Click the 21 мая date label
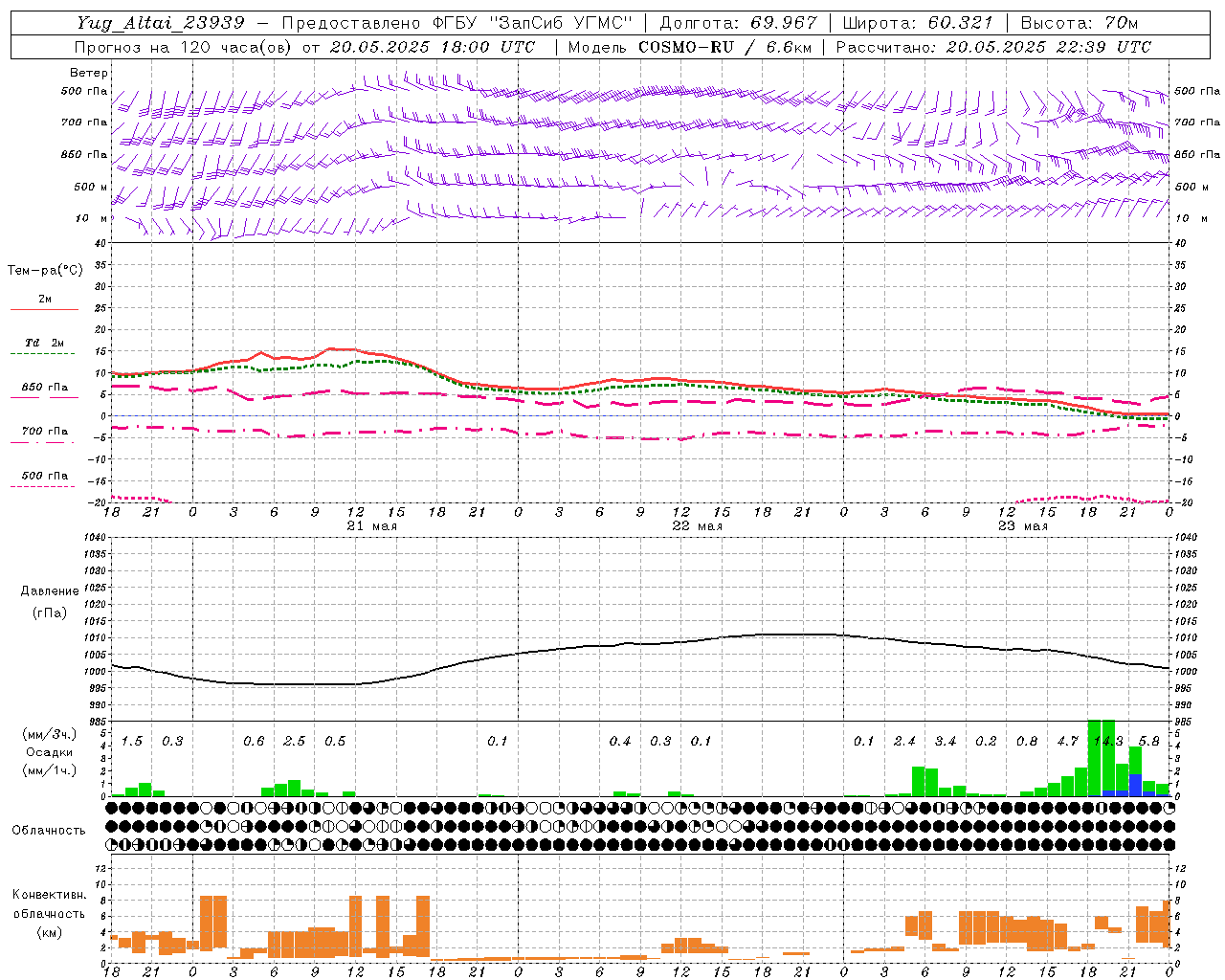Viewport: 1225px width, 980px height. 371,525
